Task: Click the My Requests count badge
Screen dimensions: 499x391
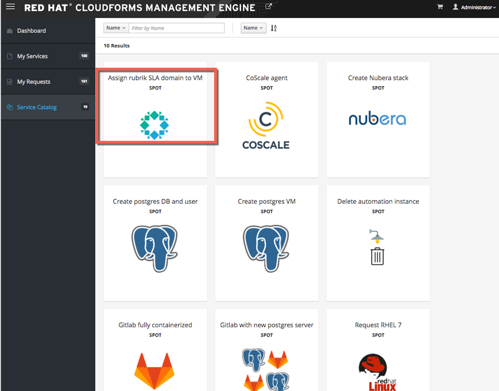Action: [84, 81]
